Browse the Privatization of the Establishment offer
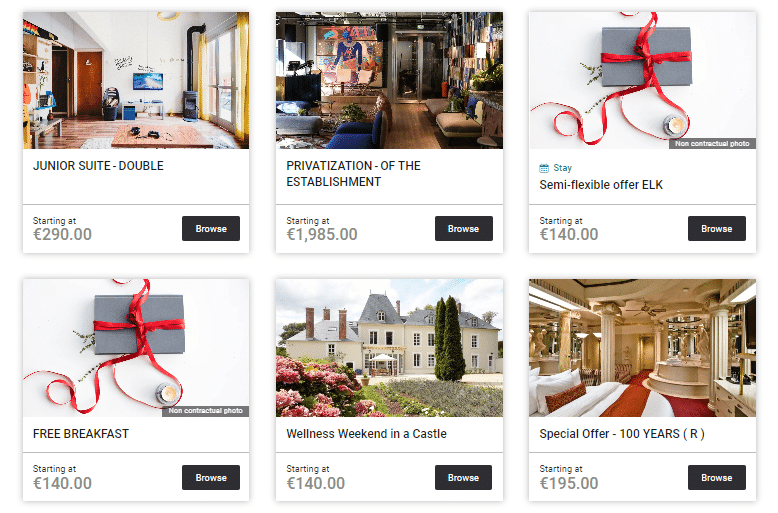778x513 pixels. tap(463, 228)
